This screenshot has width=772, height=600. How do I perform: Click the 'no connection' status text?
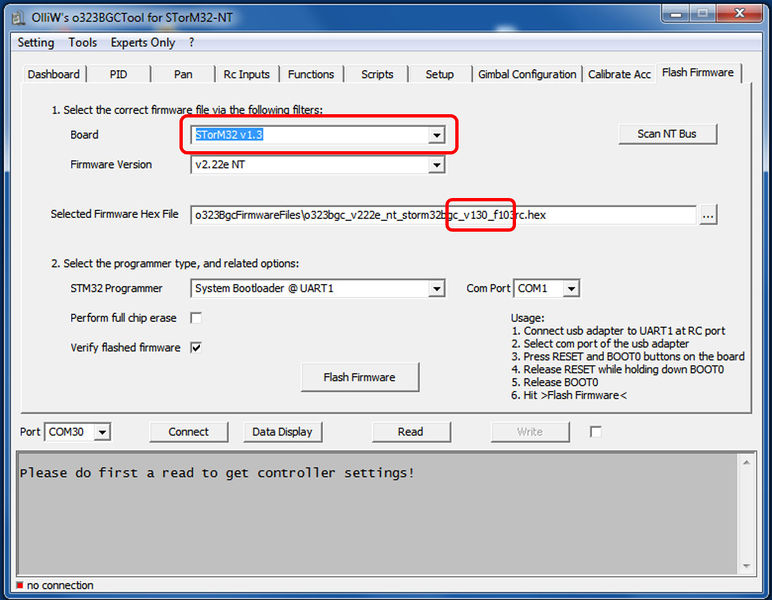(x=60, y=585)
